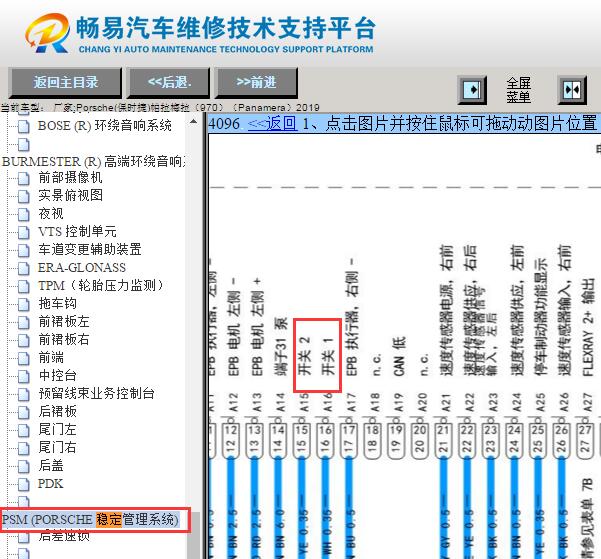Screen dimensions: 601x559
Task: Click the document icon beside 拖车钩
Action: pyautogui.click(x=23, y=304)
